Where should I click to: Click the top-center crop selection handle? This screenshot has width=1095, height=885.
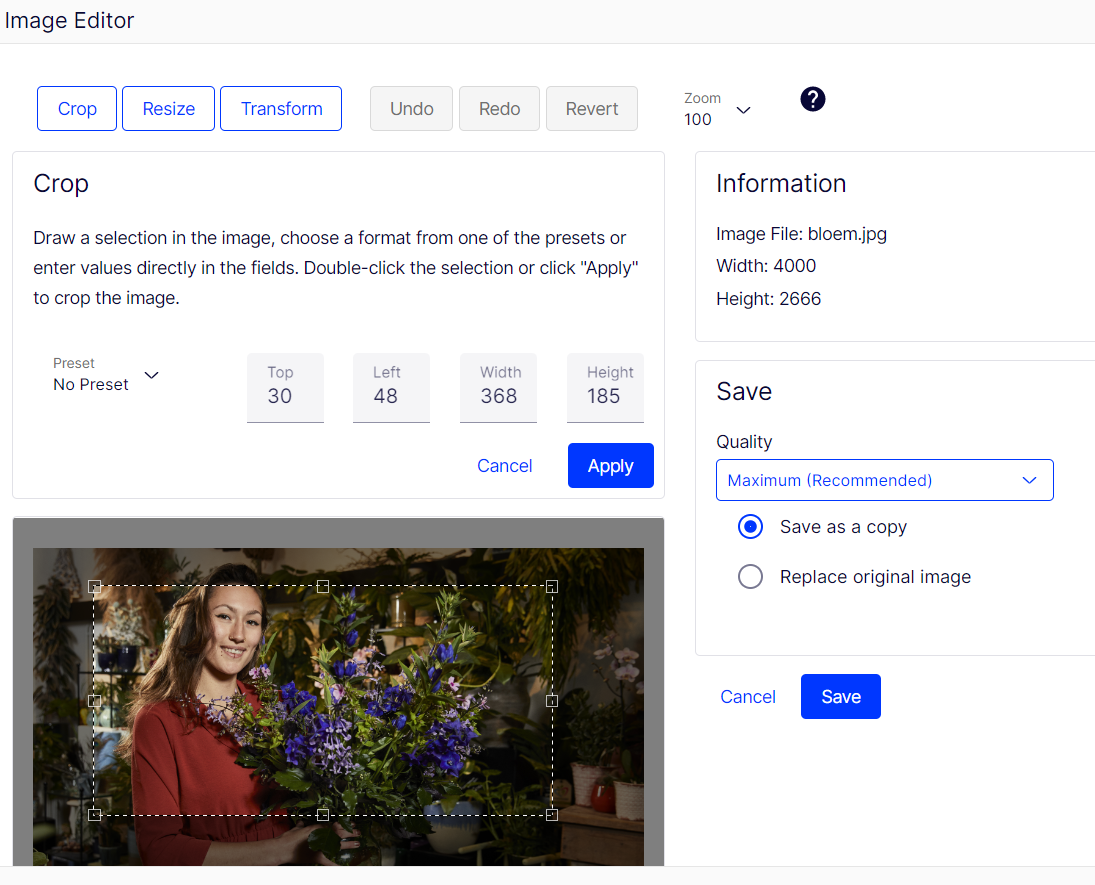click(323, 587)
